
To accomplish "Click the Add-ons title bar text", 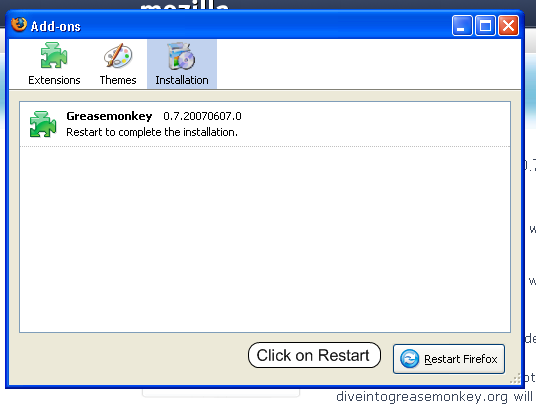I will pyautogui.click(x=55, y=26).
